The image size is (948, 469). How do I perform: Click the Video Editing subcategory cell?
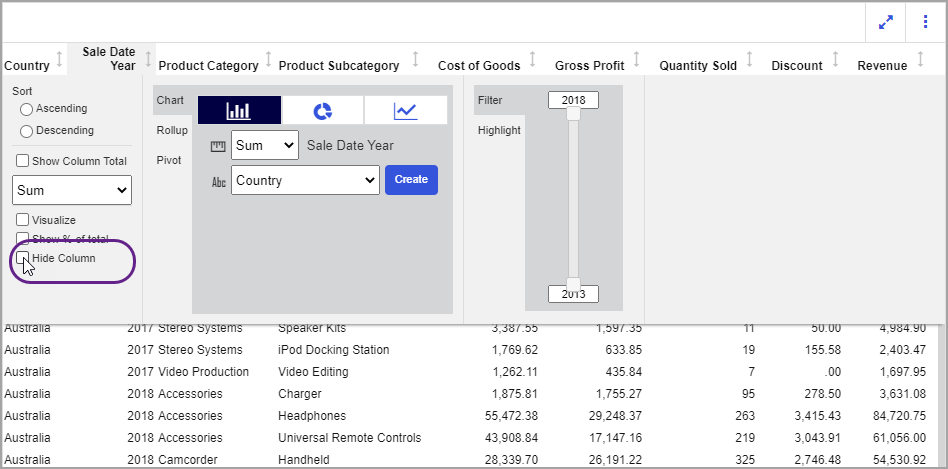coord(313,372)
